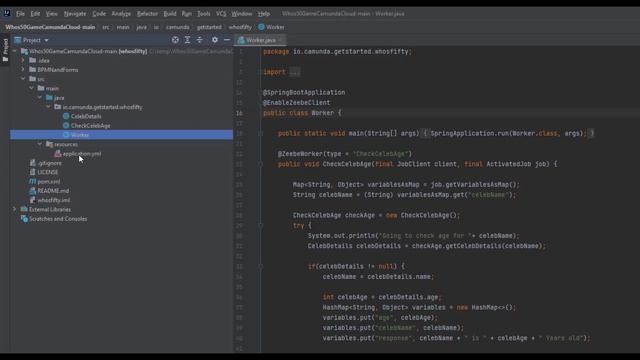Place cursor on 'public class Worker' line

point(302,113)
